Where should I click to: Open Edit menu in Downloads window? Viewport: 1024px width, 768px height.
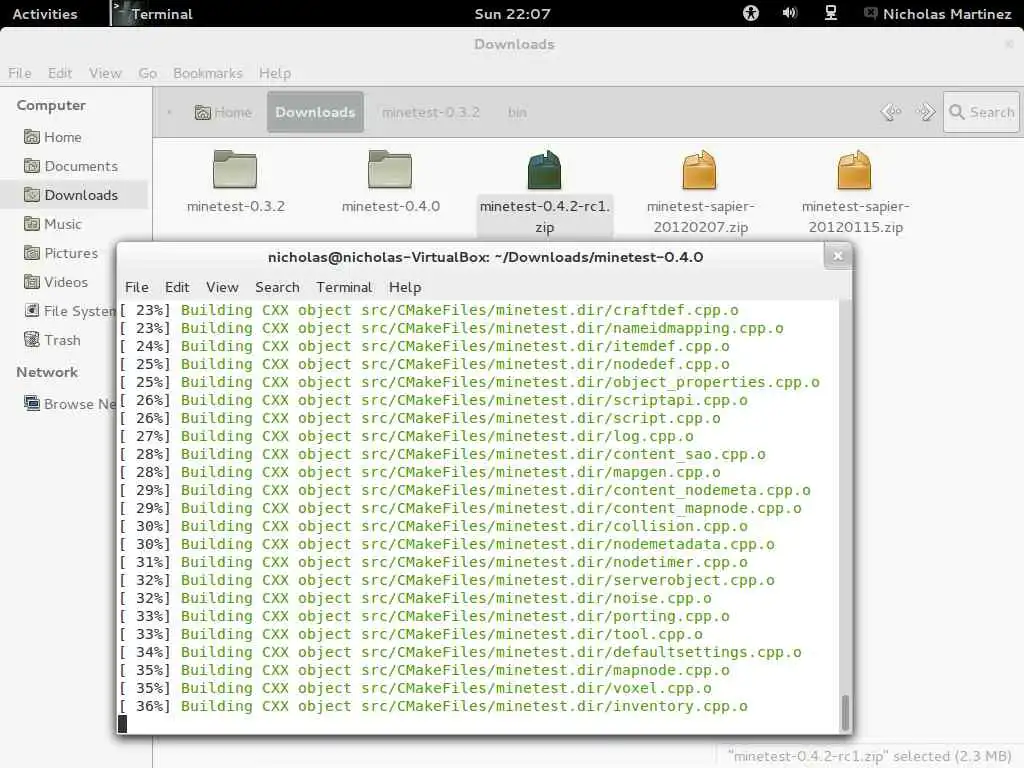59,73
